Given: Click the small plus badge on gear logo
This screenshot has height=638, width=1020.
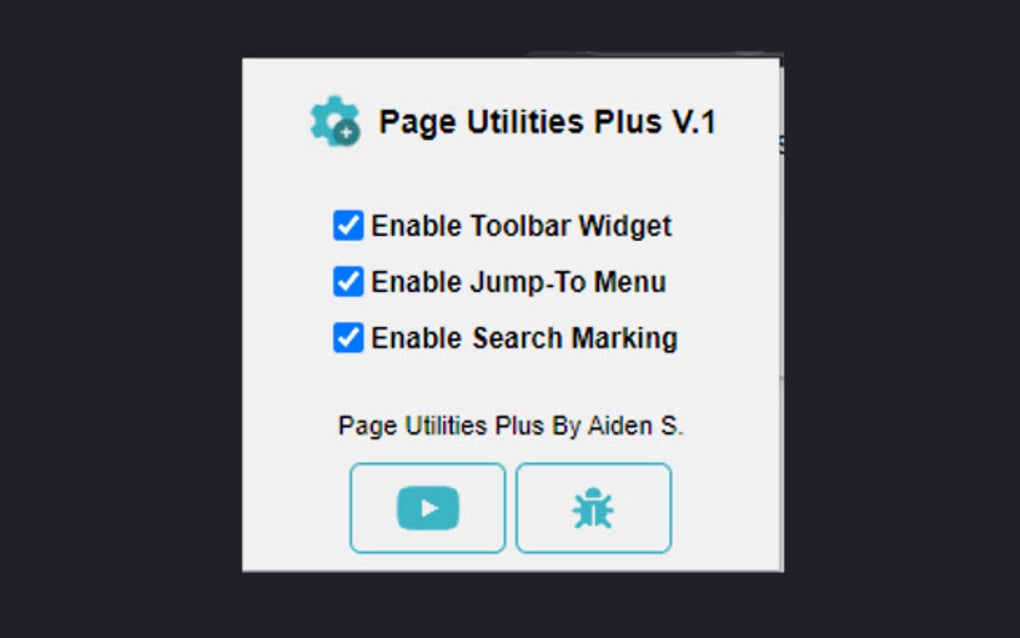Looking at the screenshot, I should [x=347, y=133].
